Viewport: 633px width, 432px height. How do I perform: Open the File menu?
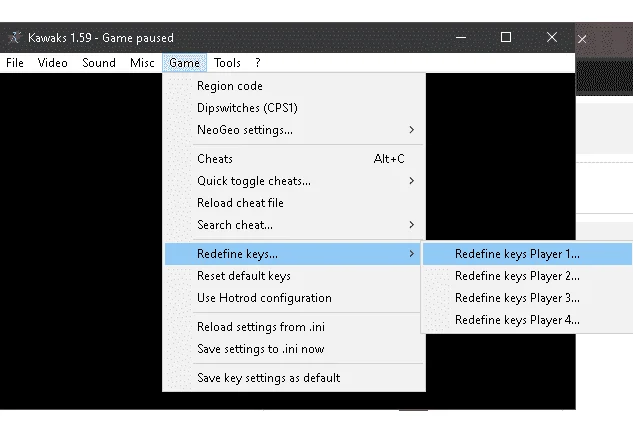point(15,63)
